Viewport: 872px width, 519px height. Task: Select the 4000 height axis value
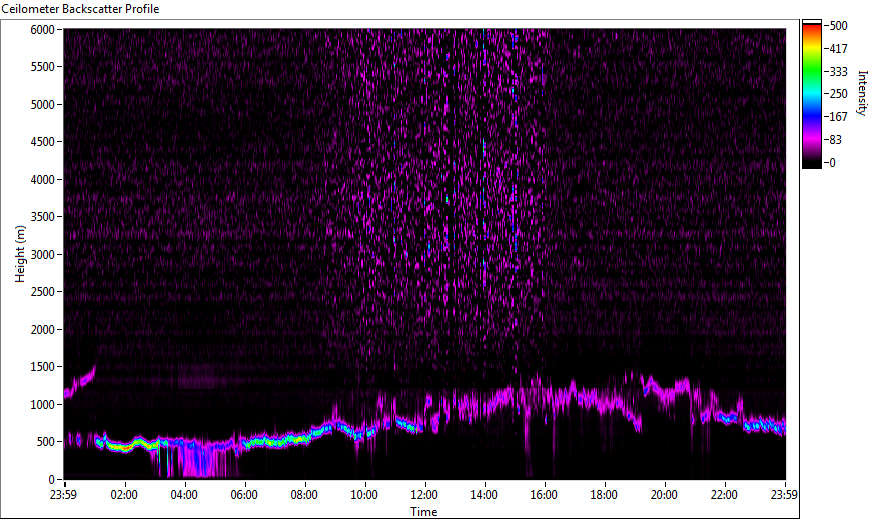(42, 180)
